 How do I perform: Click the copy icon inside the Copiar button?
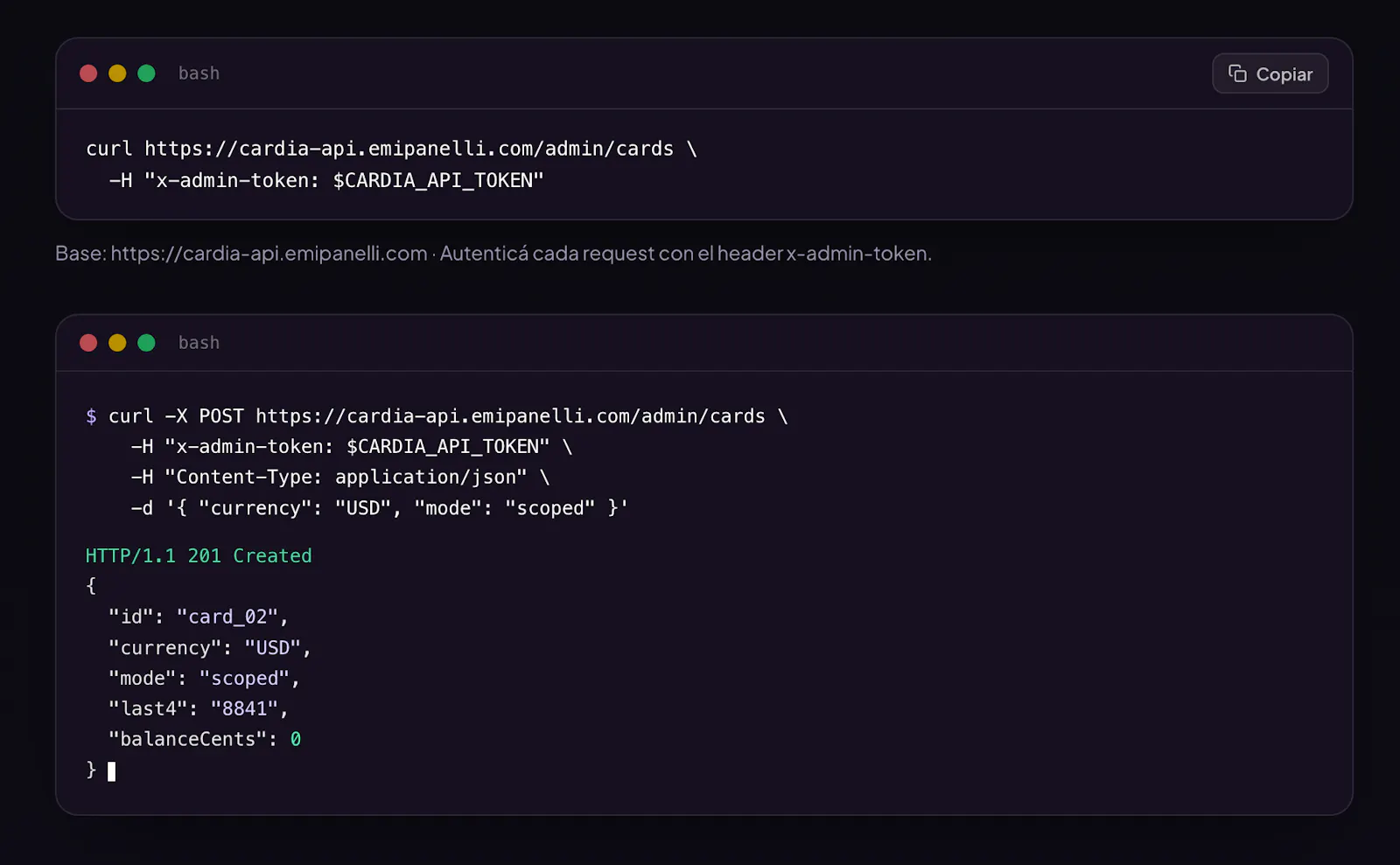[1237, 73]
